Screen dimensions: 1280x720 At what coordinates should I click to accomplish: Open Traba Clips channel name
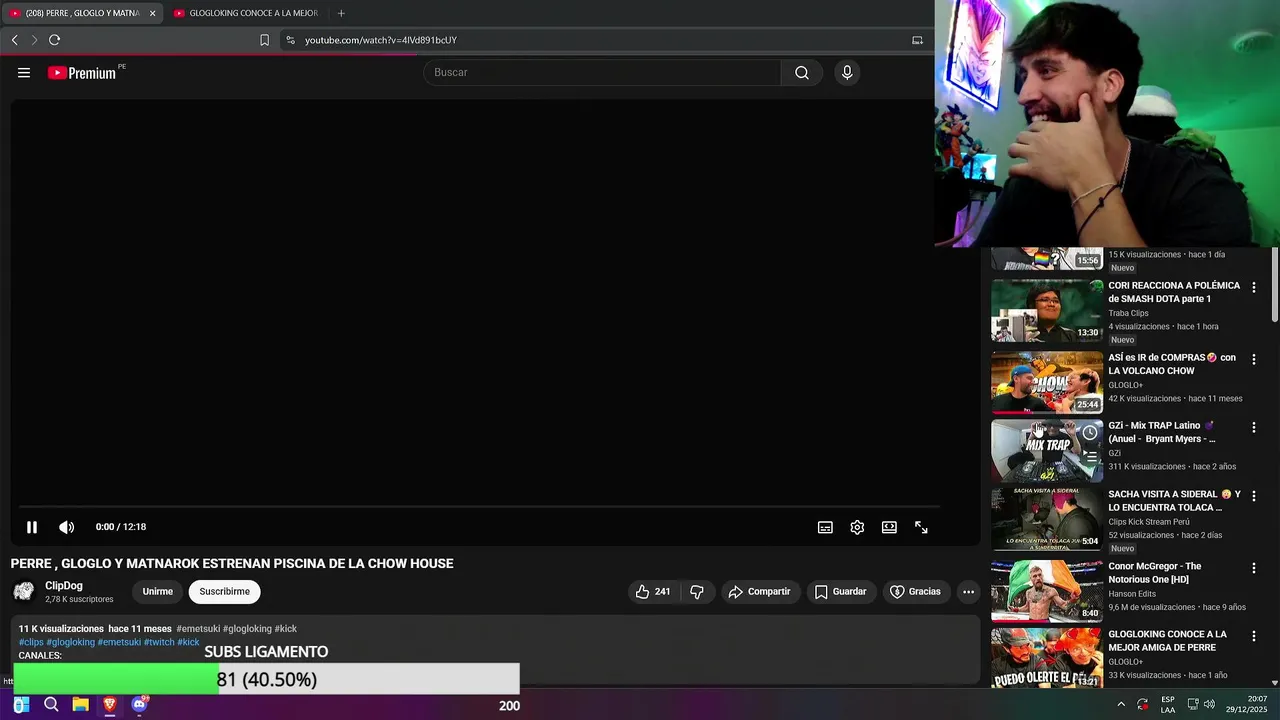pyautogui.click(x=1128, y=313)
